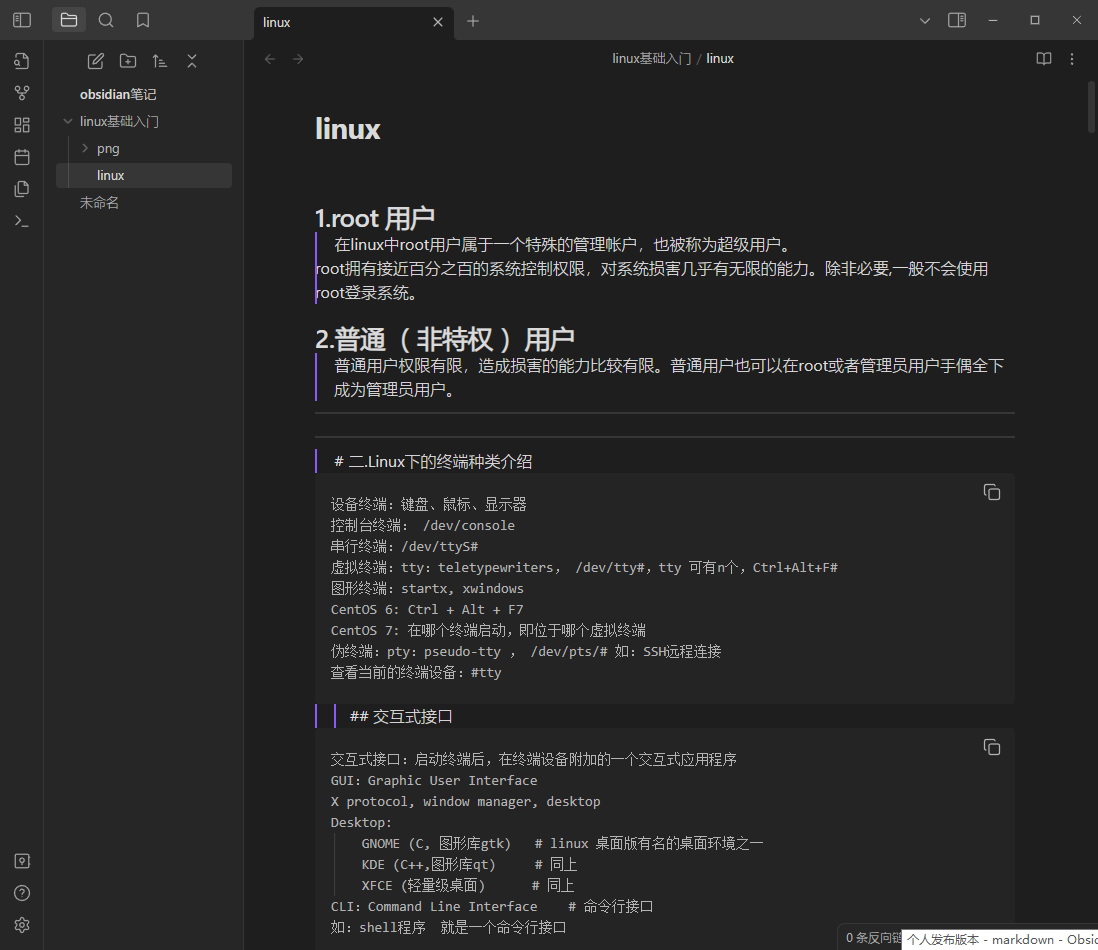The height and width of the screenshot is (950, 1098).
Task: Open the tab list chevron dropdown
Action: (x=924, y=19)
